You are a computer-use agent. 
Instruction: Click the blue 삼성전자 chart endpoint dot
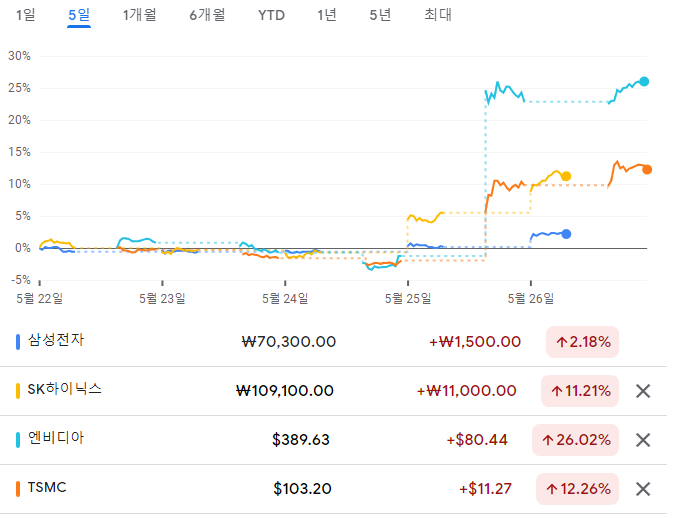coord(567,234)
